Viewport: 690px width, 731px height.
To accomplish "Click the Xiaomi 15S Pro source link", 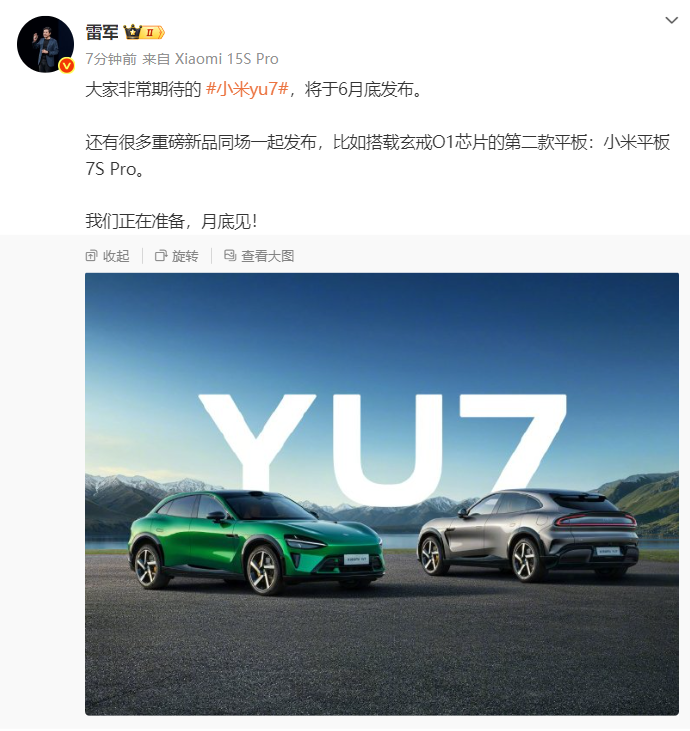I will (x=226, y=59).
